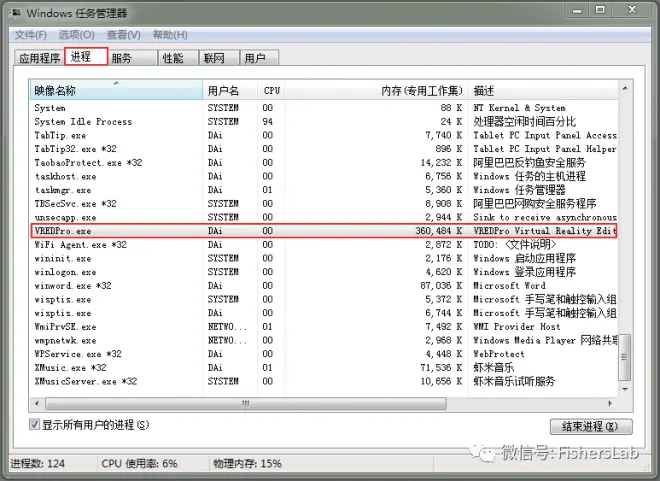Screen dimensions: 660x481
Task: Click the 处理器空闲时间百分比 description
Action: coord(524,122)
